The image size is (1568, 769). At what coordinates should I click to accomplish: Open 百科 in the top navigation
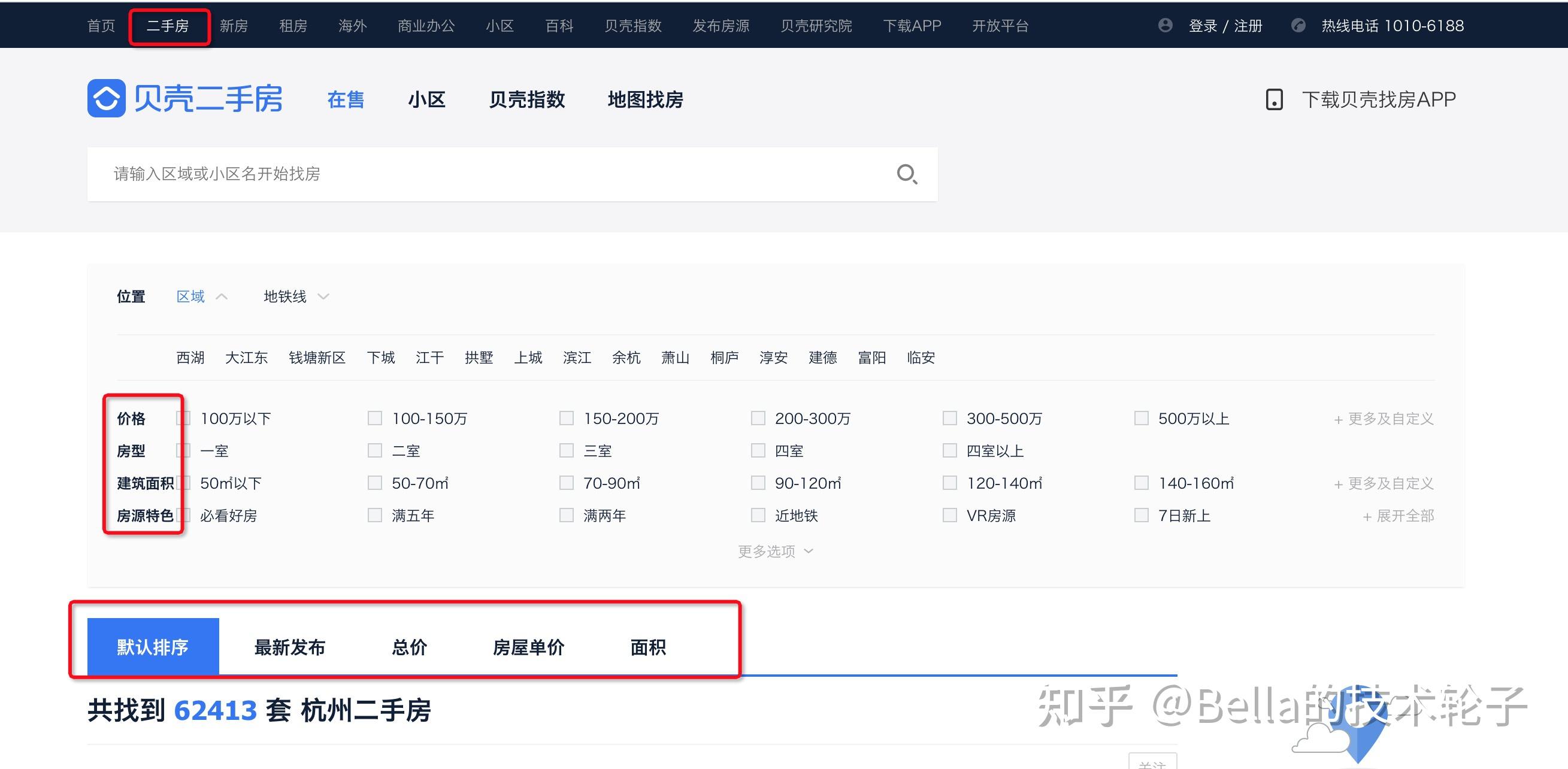point(559,26)
